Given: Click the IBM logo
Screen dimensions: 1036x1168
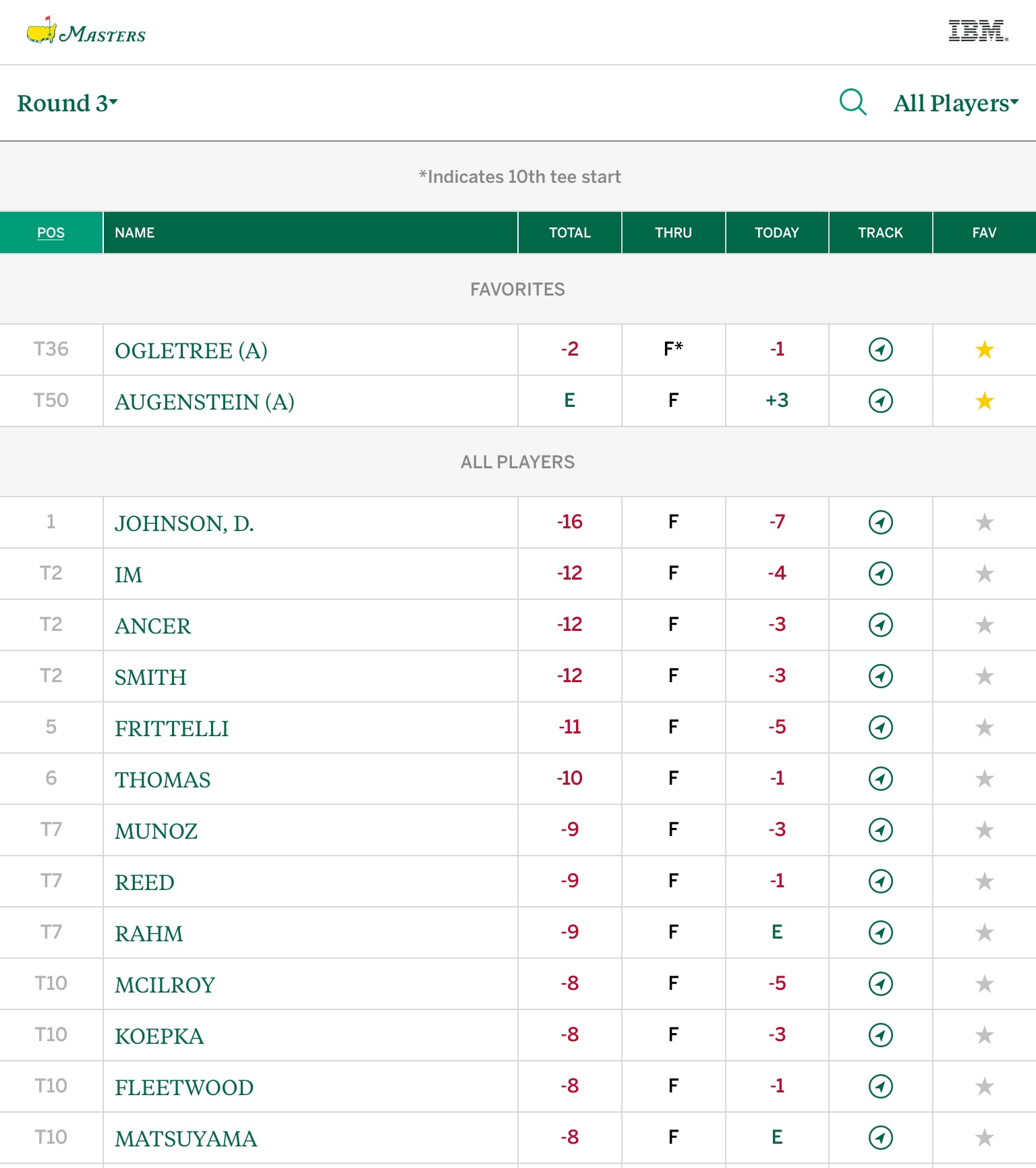Looking at the screenshot, I should click(978, 31).
